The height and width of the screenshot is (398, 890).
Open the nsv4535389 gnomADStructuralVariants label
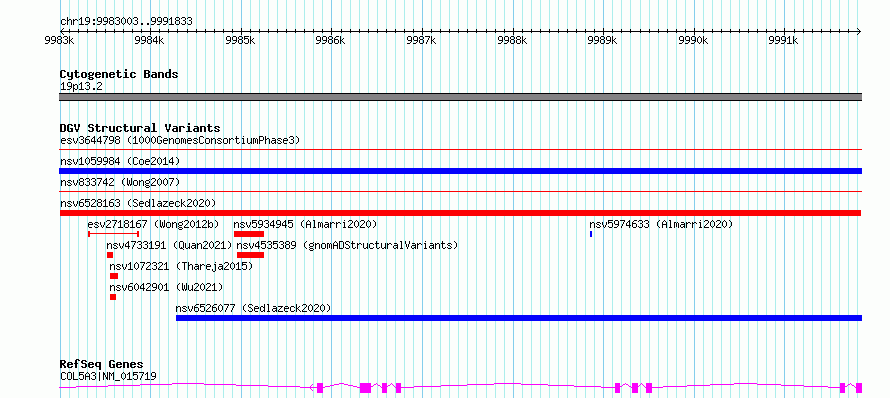[x=347, y=245]
